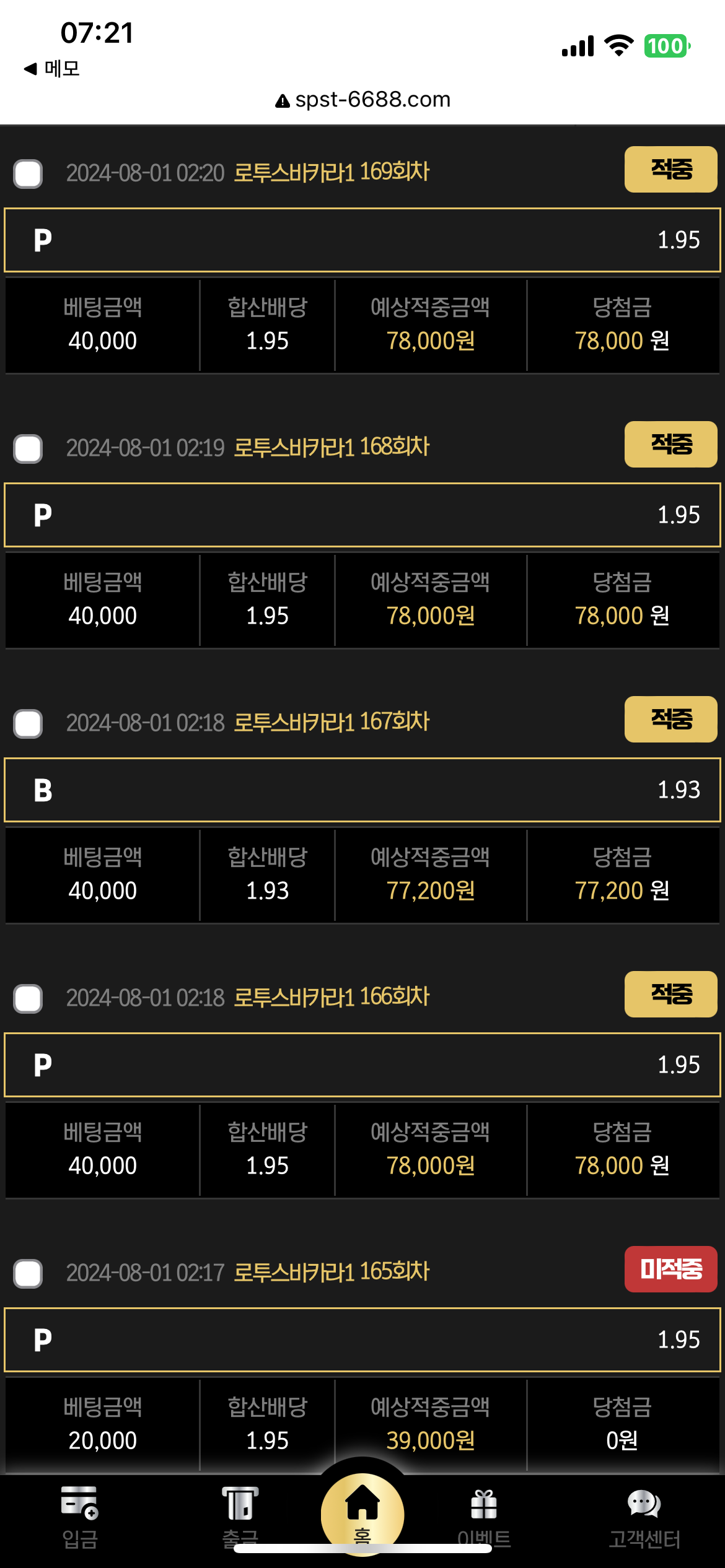725x1568 pixels.
Task: Check the box for round 169회차
Action: [x=29, y=174]
